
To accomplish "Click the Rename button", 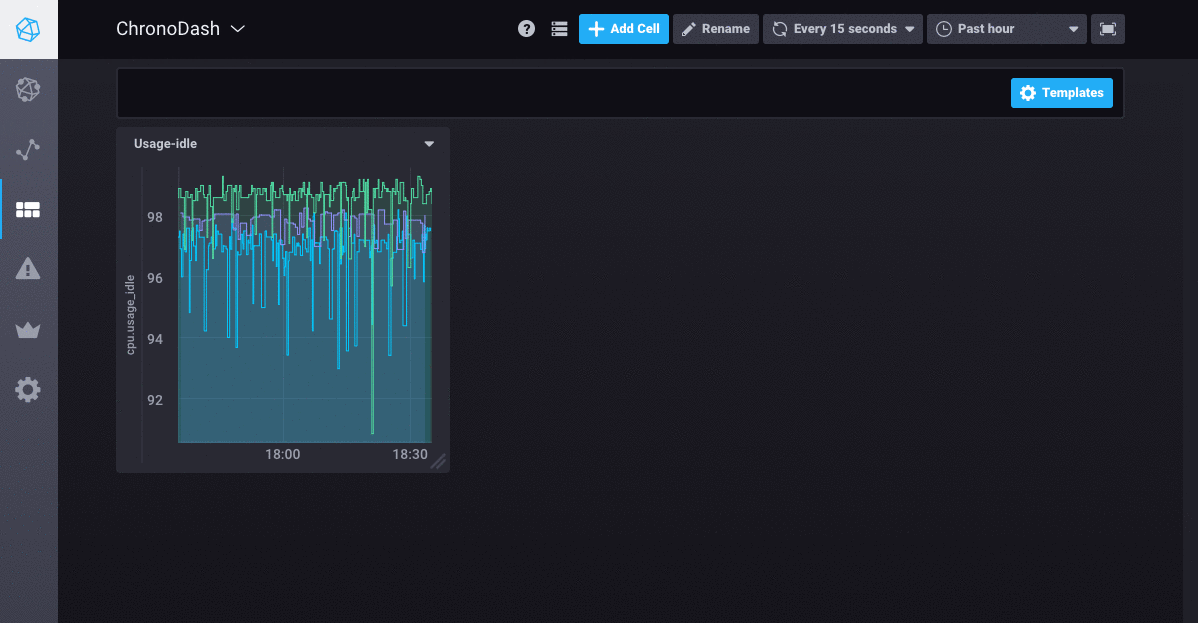I will pyautogui.click(x=715, y=29).
